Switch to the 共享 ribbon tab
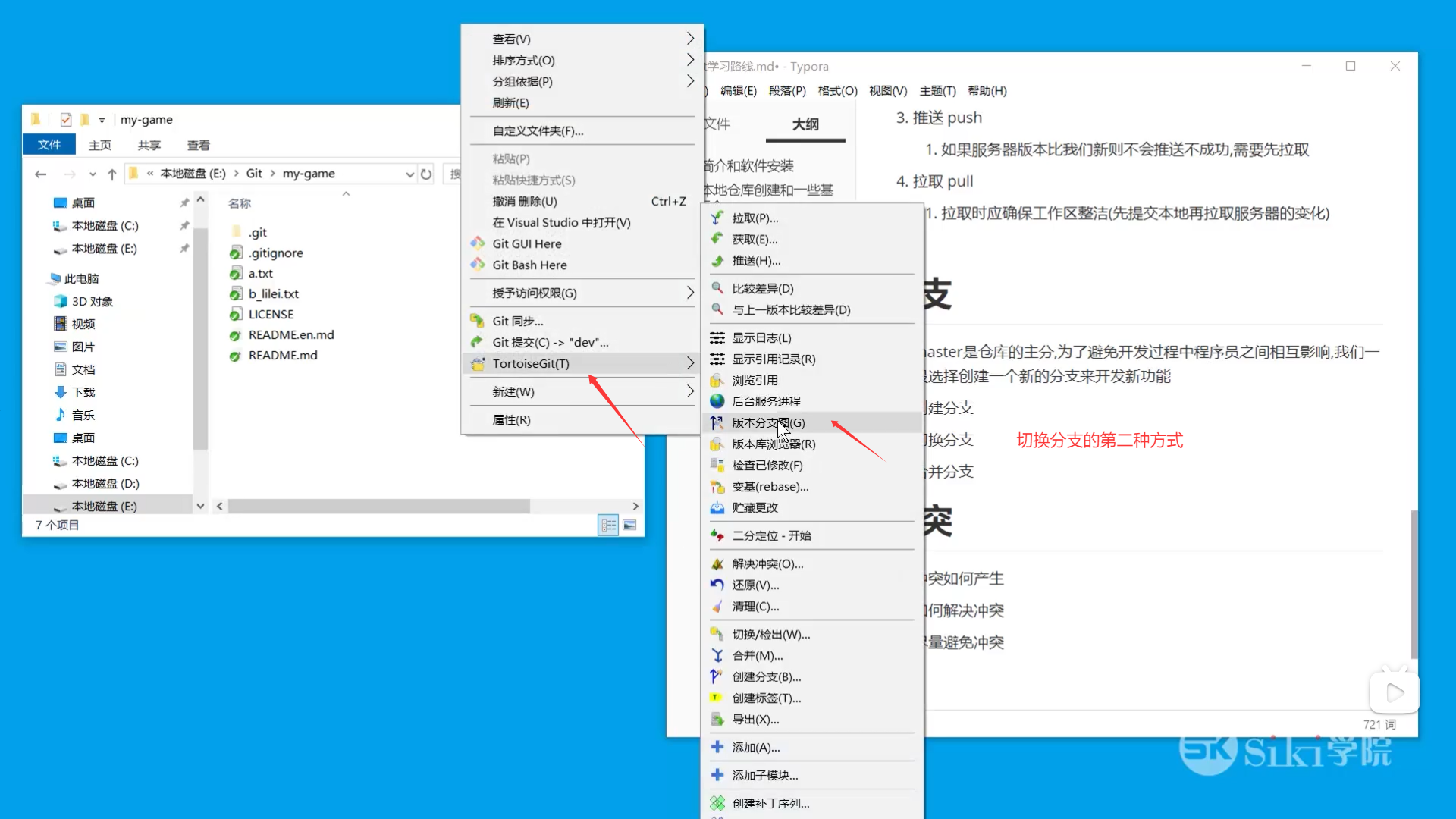 (149, 145)
